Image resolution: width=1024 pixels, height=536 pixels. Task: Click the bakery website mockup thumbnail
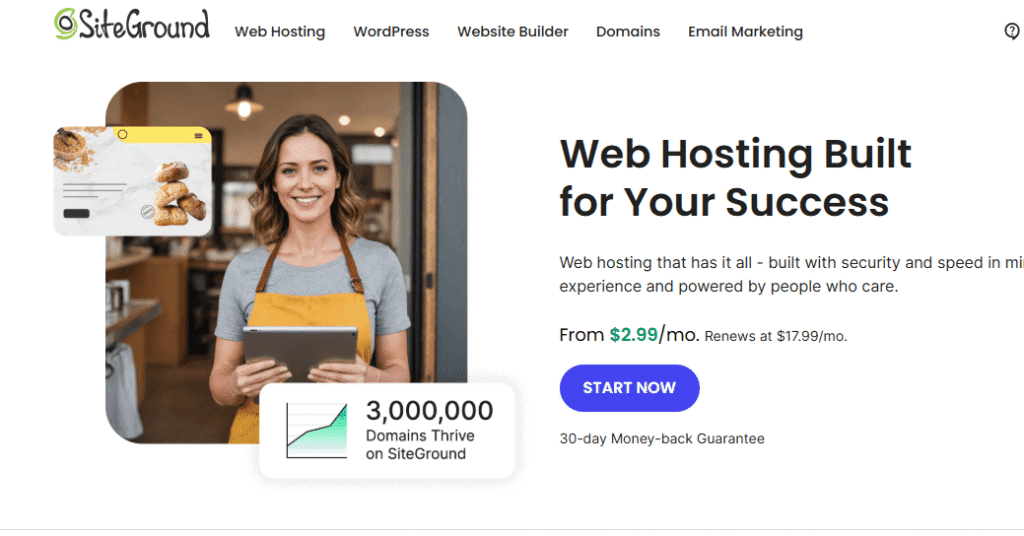(133, 181)
